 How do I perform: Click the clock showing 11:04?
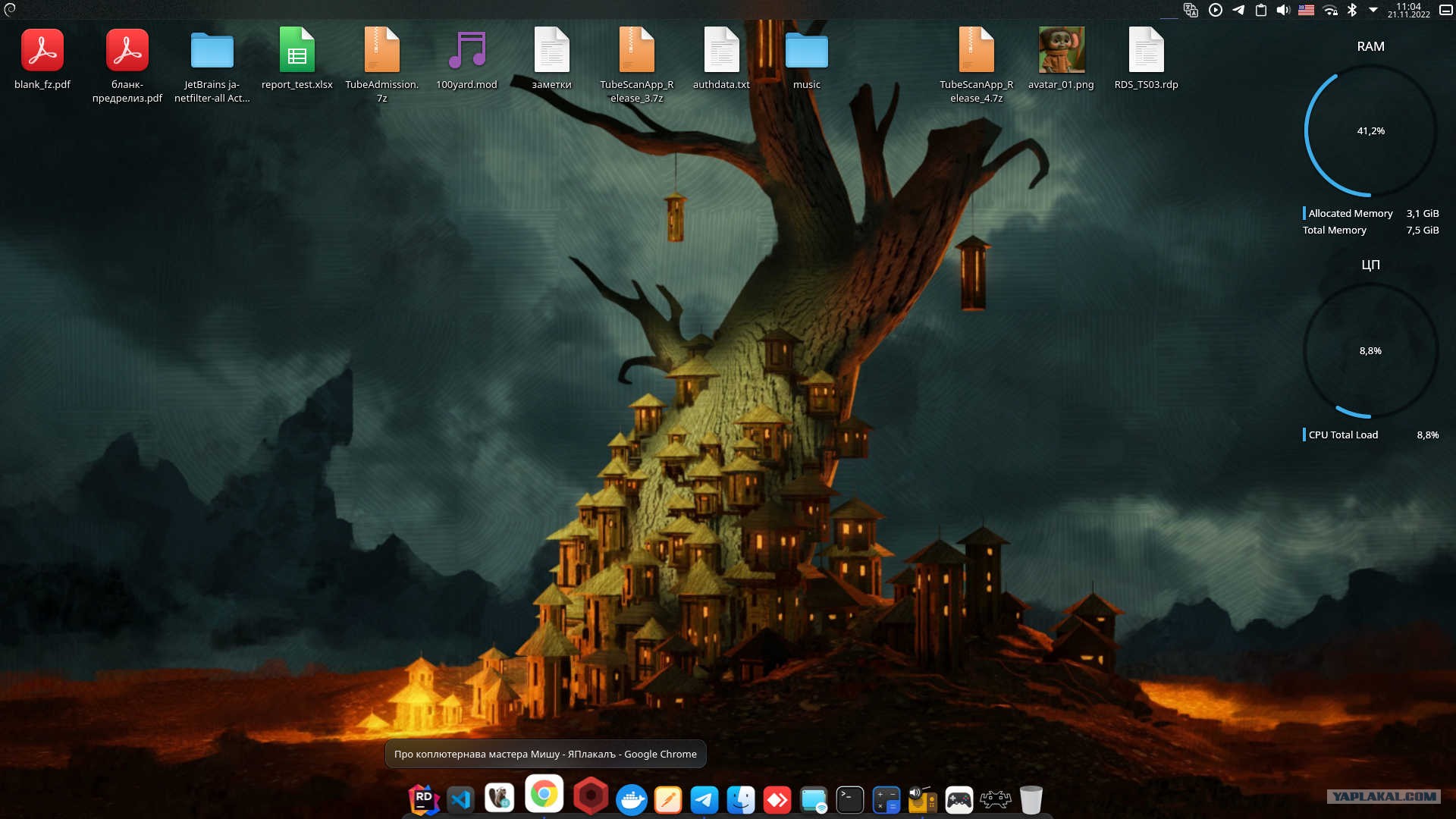[x=1409, y=10]
